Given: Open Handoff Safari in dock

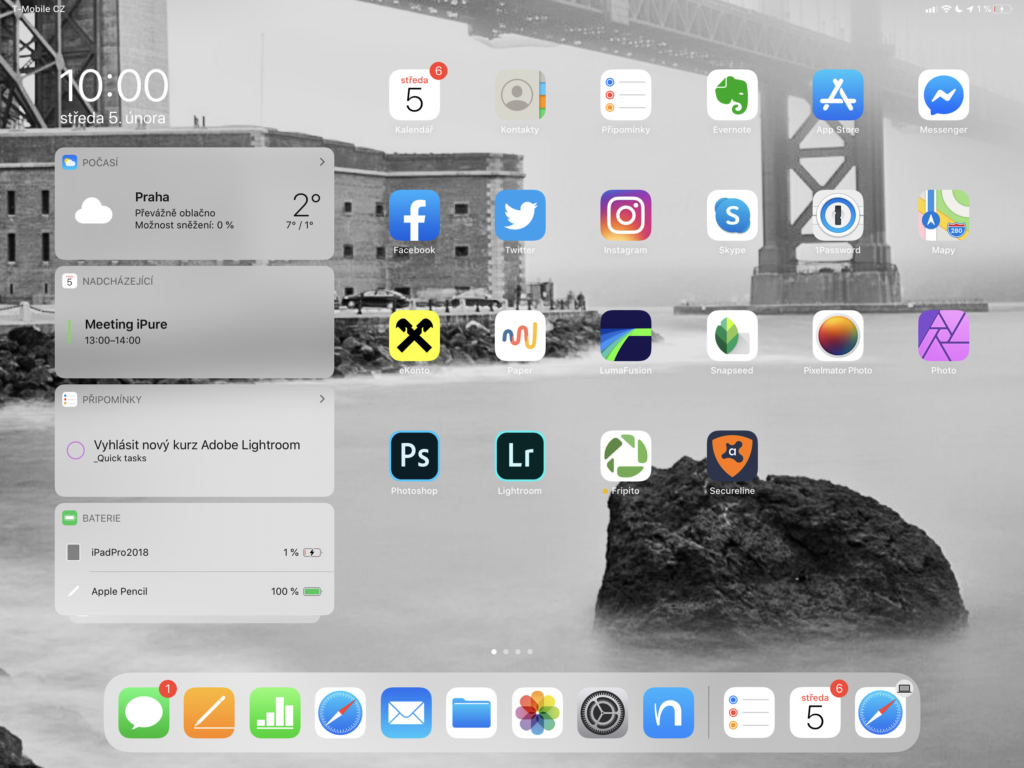Looking at the screenshot, I should tap(880, 712).
